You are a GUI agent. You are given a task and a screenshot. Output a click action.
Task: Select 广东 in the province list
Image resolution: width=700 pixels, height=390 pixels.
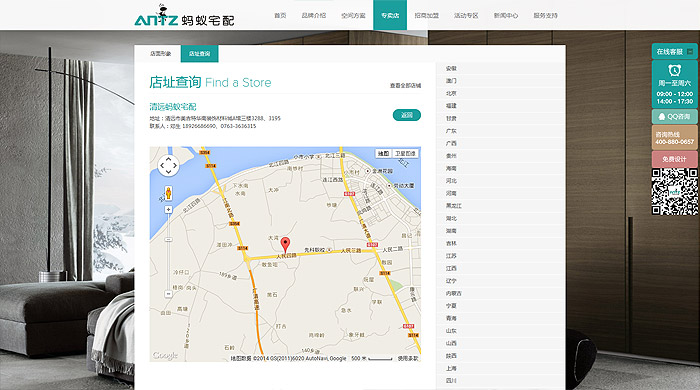(451, 131)
